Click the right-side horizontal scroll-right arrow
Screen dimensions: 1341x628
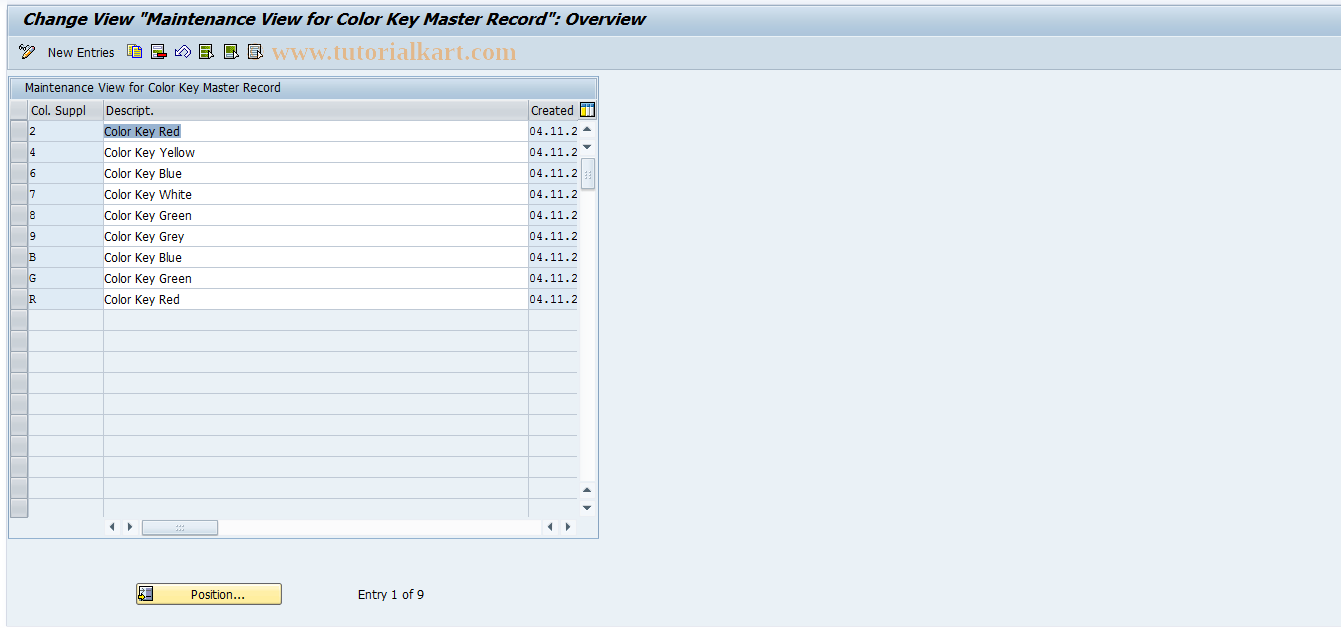pos(568,527)
